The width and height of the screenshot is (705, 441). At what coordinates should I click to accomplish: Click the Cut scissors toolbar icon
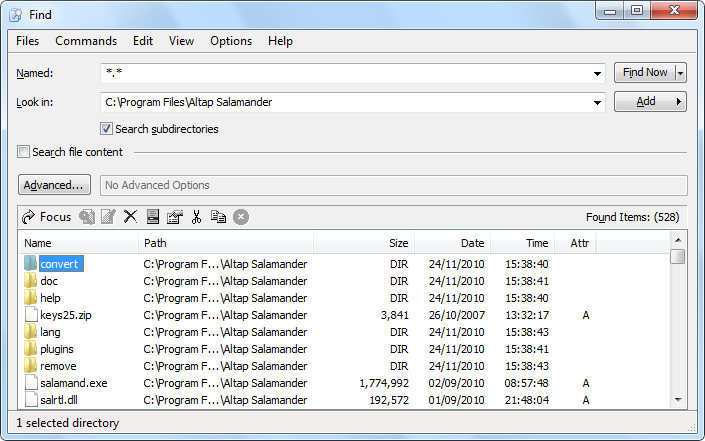tap(196, 217)
